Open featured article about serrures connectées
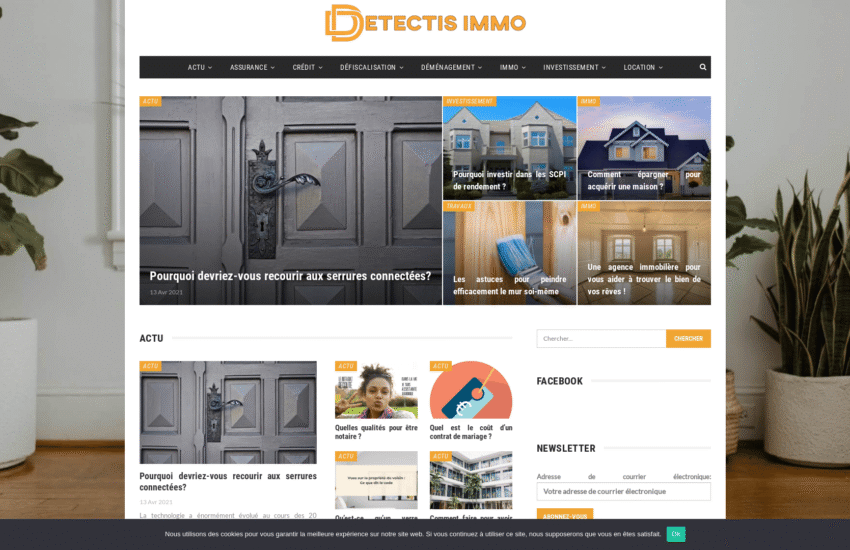 coord(290,276)
